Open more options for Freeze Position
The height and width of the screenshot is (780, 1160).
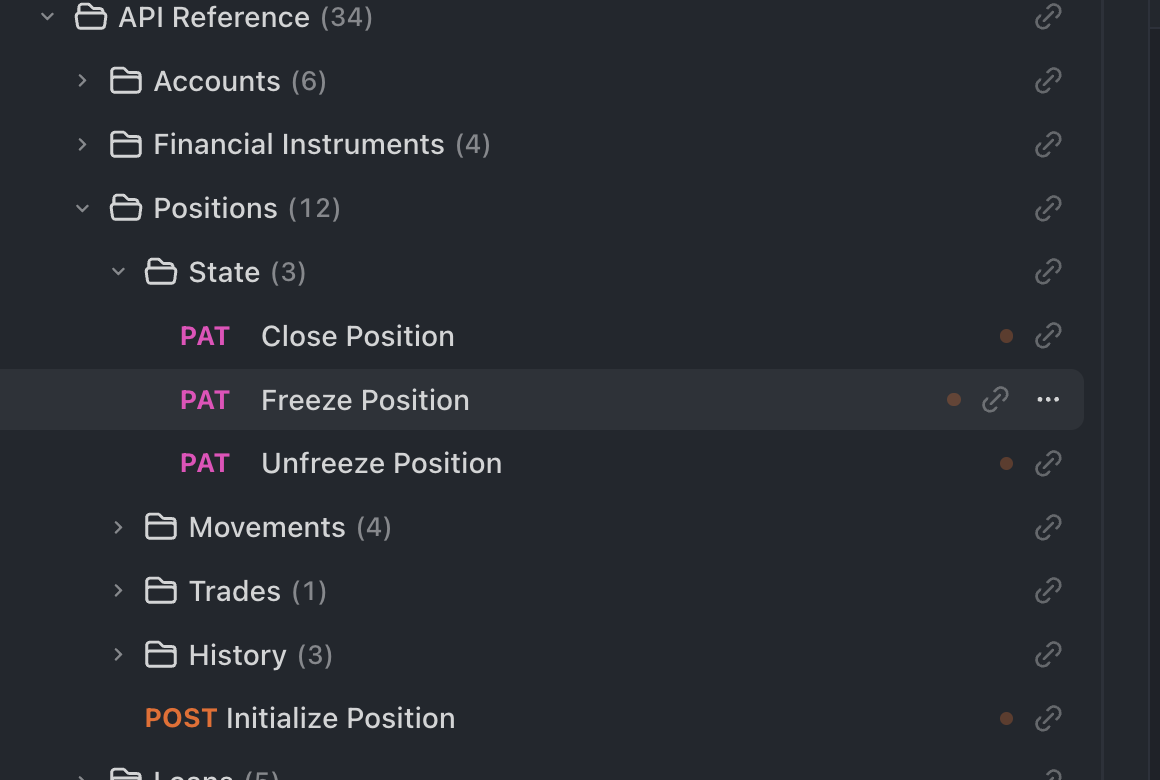click(1047, 400)
